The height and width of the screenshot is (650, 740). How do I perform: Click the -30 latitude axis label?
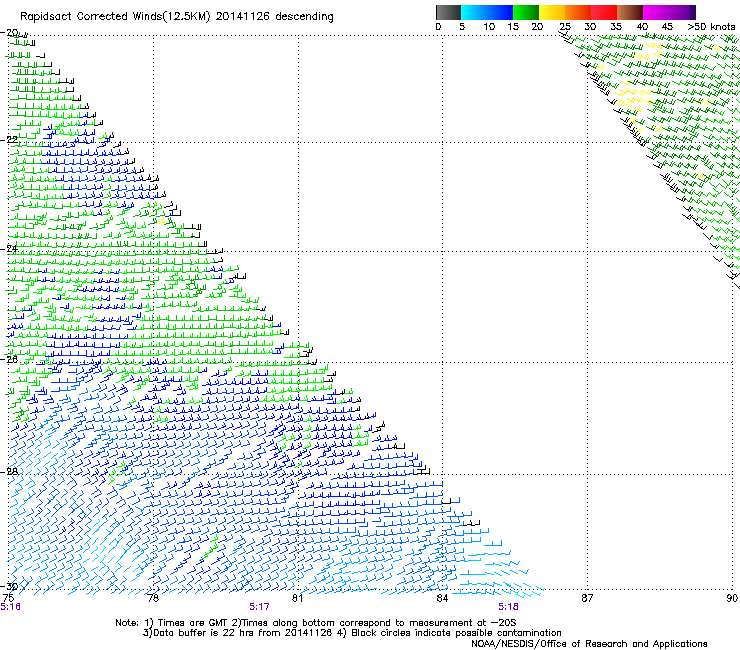9,586
